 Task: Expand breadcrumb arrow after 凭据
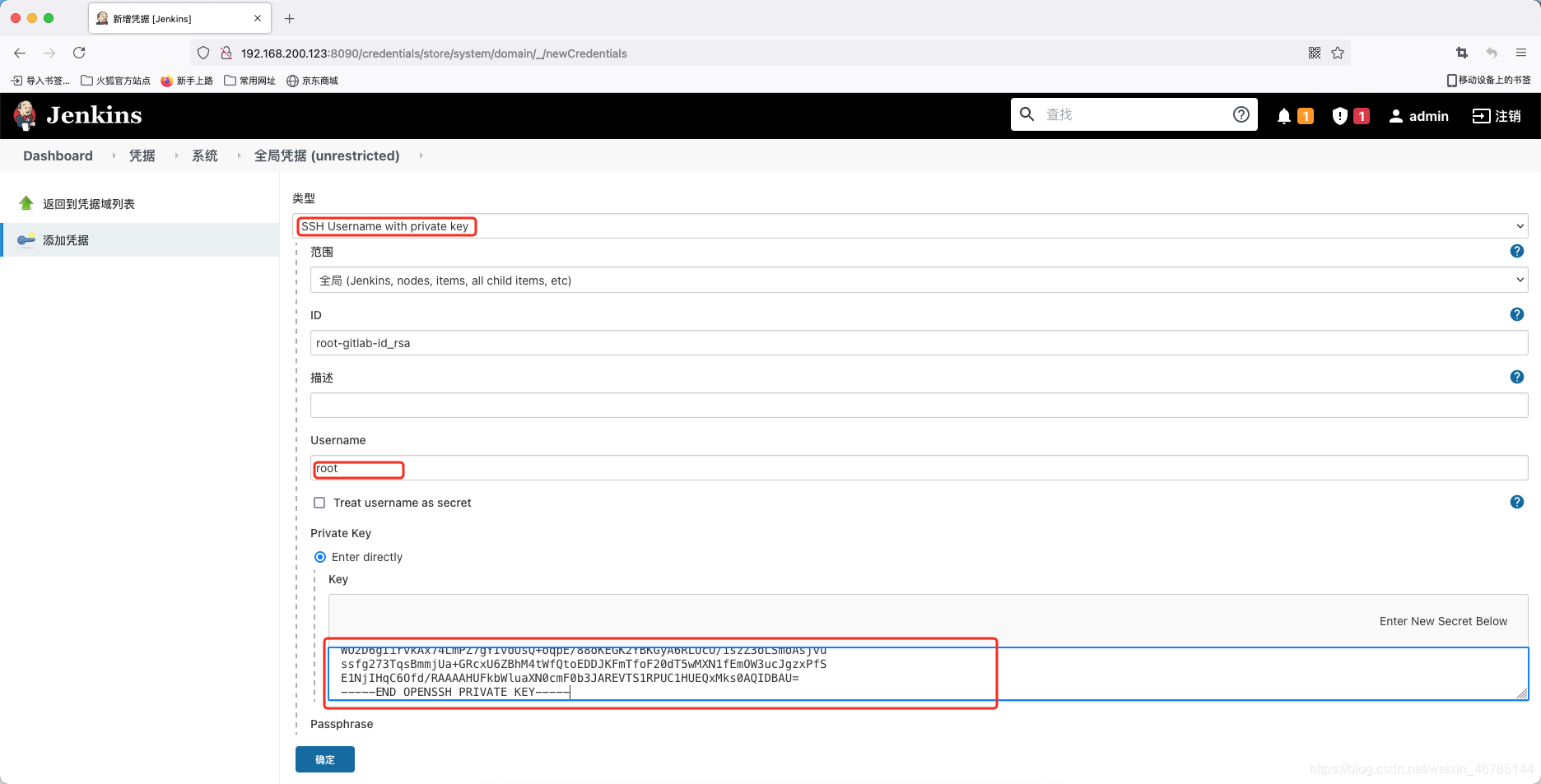176,155
